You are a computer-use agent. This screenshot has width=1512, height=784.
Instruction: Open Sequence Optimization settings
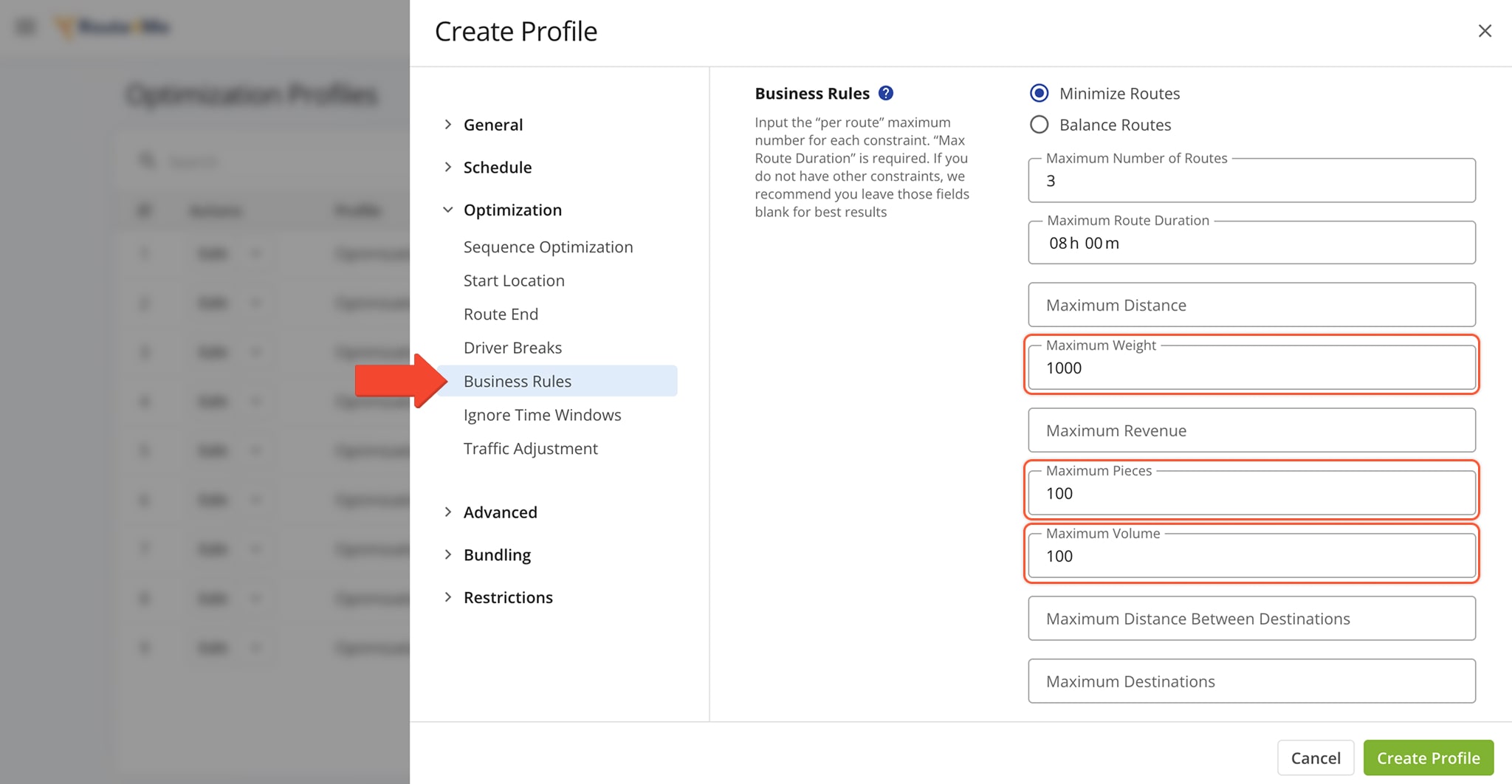548,247
